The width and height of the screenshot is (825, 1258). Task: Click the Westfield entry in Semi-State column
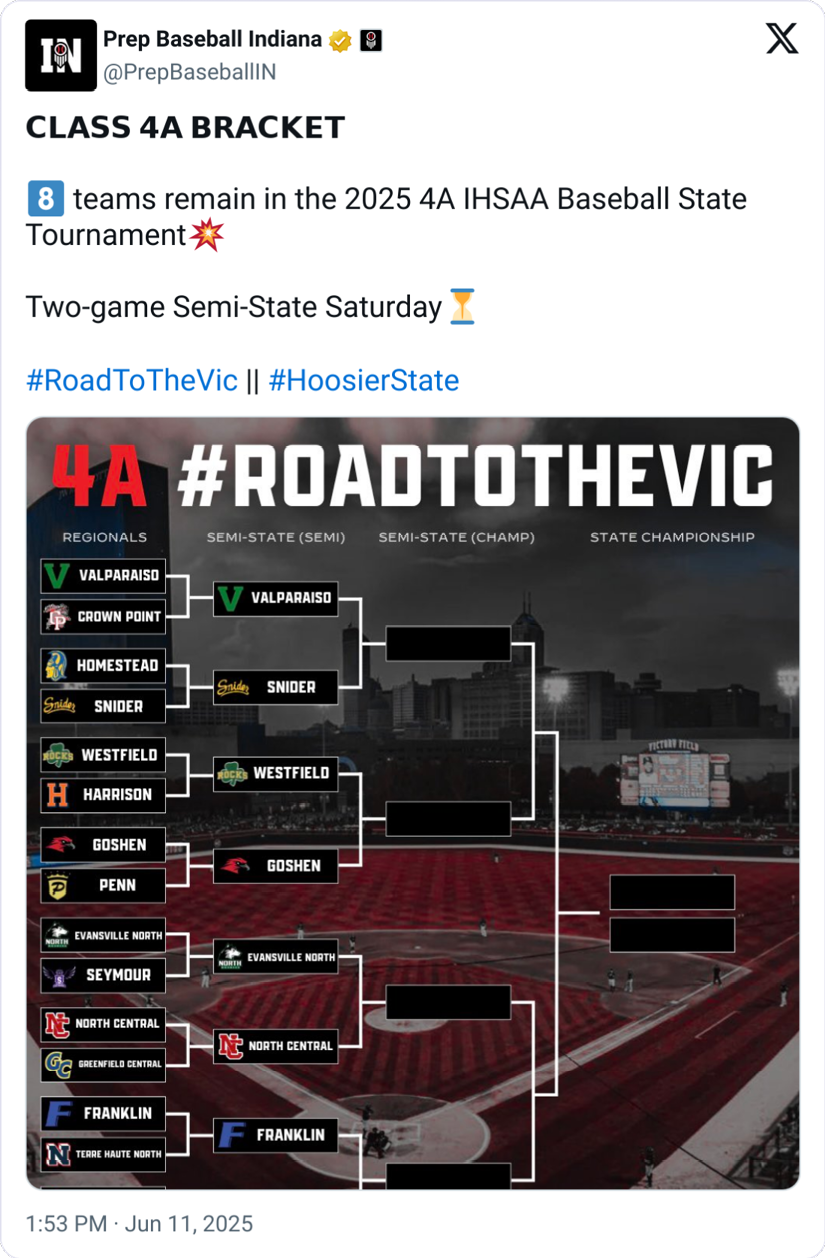(276, 773)
